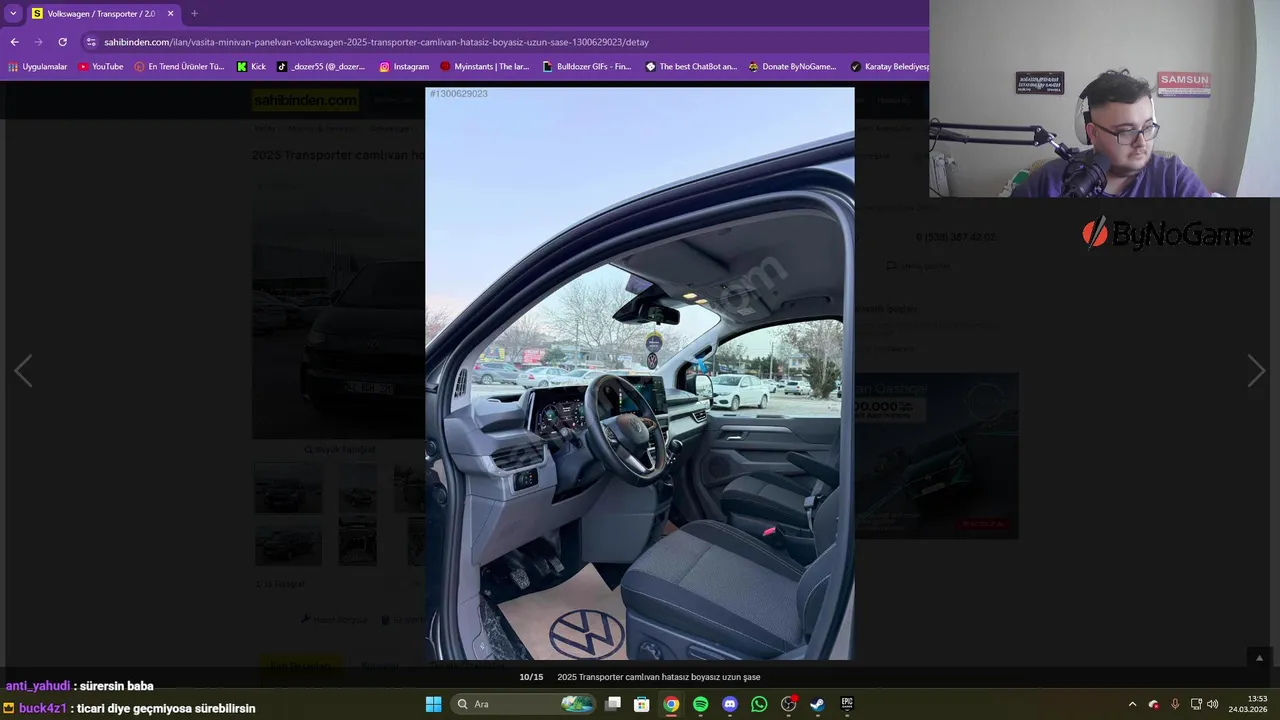
Task: Open volume control in system tray
Action: pyautogui.click(x=1213, y=704)
